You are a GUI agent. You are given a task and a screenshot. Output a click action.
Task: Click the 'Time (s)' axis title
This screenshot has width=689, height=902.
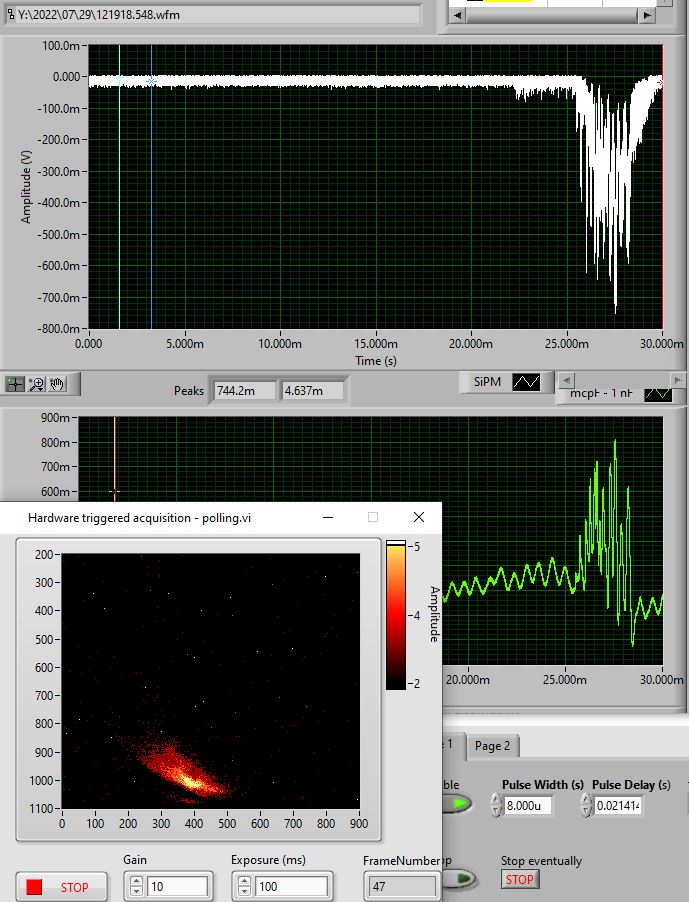376,361
